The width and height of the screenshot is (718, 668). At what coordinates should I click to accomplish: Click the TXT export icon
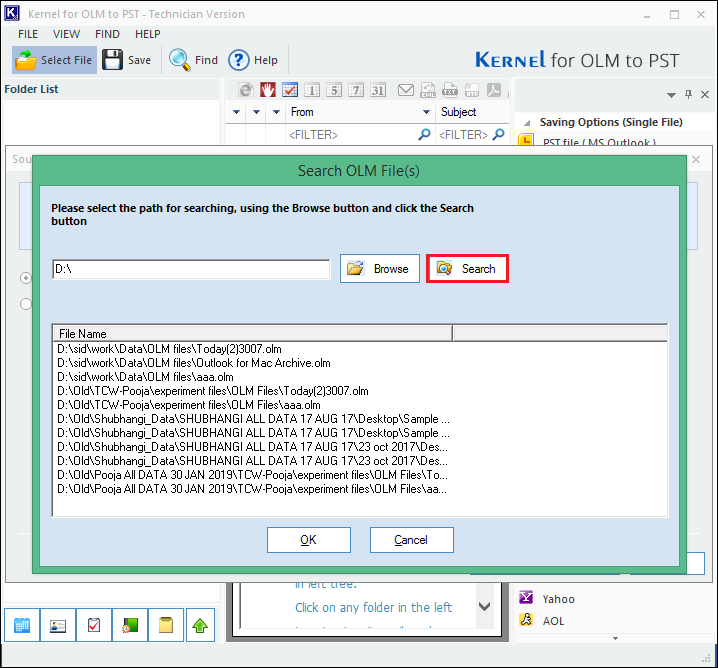[x=450, y=90]
